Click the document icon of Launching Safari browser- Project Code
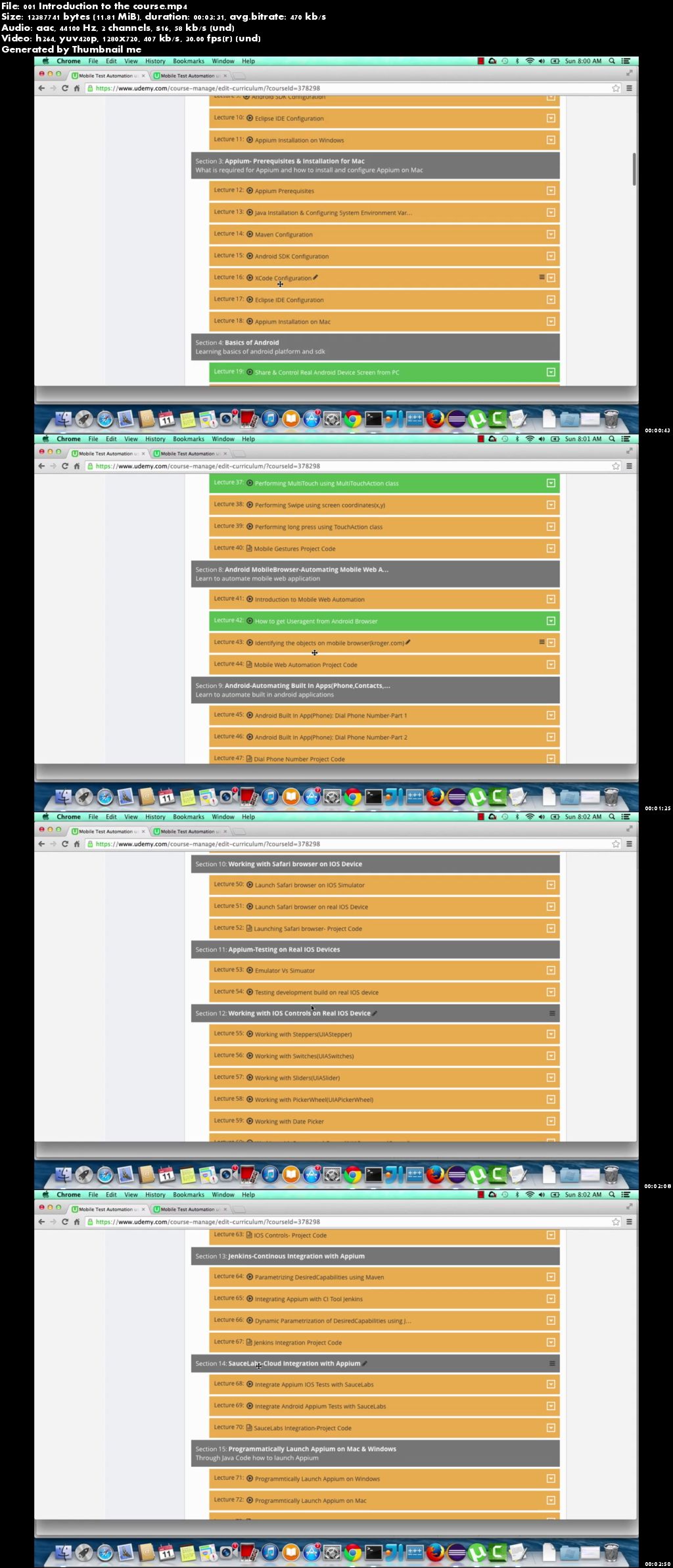The image size is (673, 1568). pyautogui.click(x=249, y=929)
